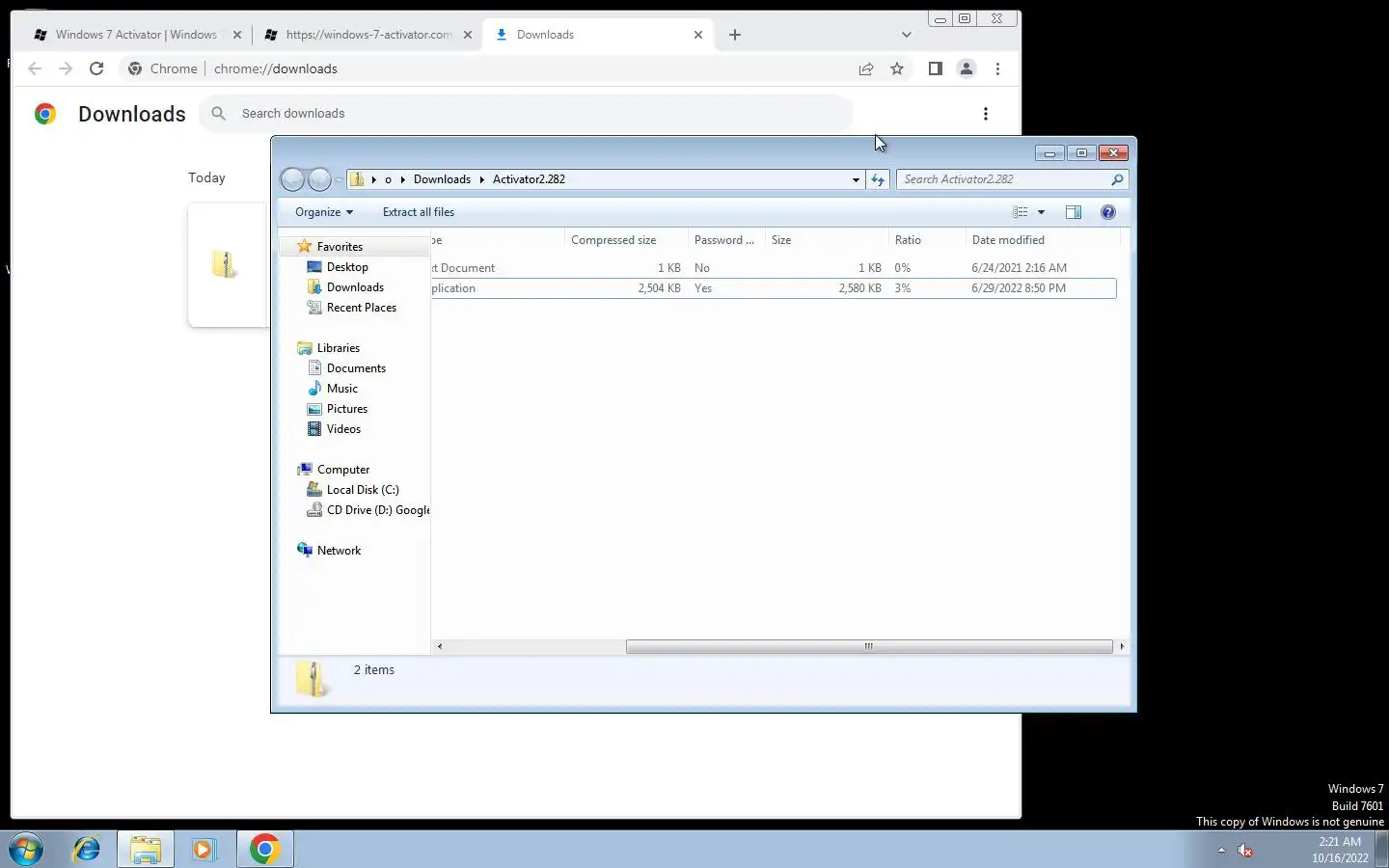
Task: Switch to https://windows-7-activator.com tab
Action: tap(368, 35)
